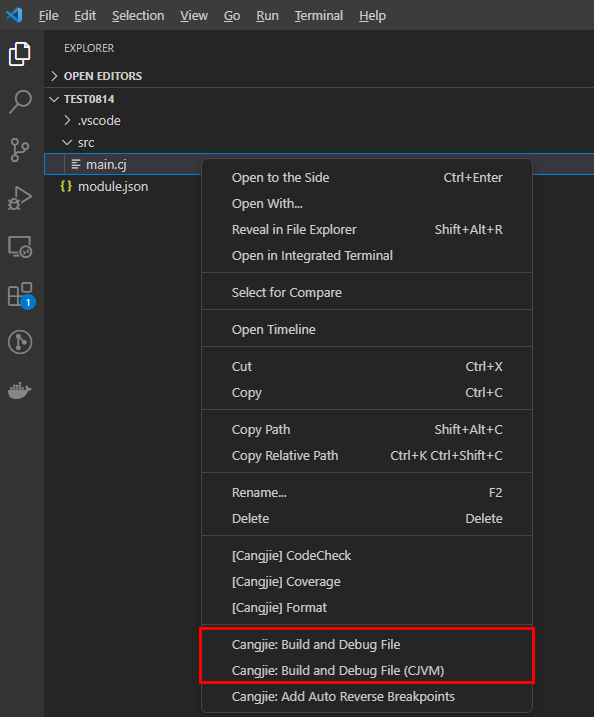Screen dimensions: 594x717
Task: Open the Selection menu
Action: coord(138,16)
